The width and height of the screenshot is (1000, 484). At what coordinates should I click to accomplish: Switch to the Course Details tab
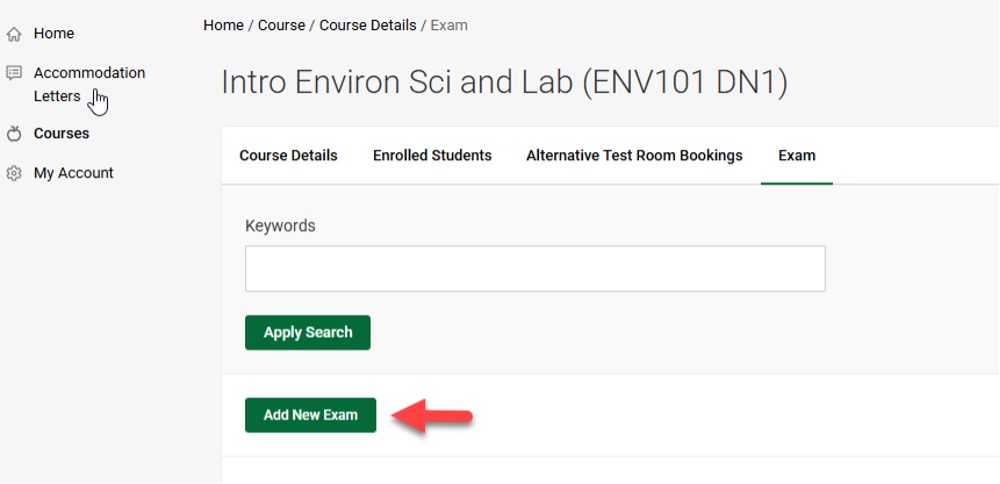(288, 156)
